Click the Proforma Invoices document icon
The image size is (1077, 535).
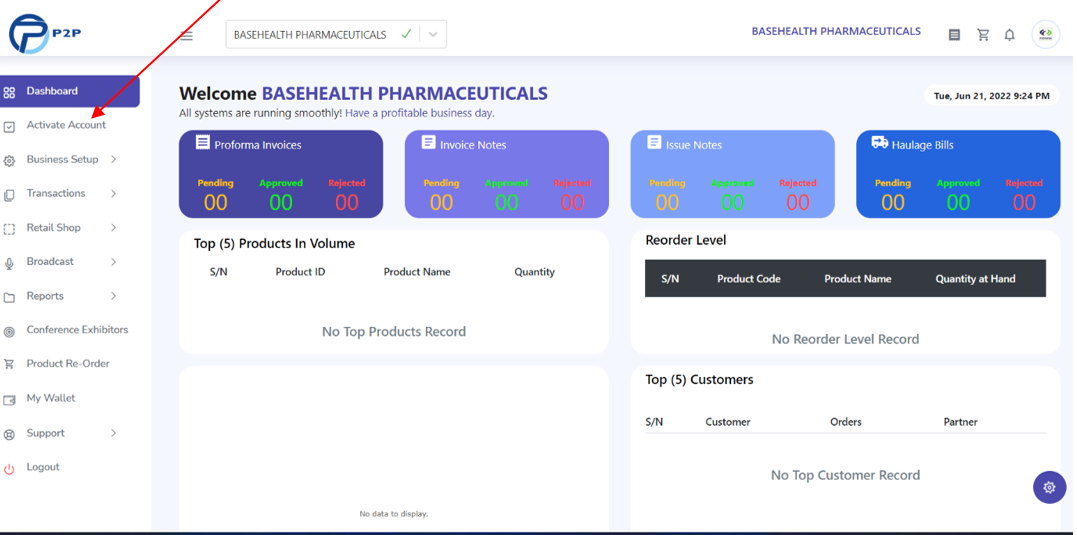click(x=203, y=142)
